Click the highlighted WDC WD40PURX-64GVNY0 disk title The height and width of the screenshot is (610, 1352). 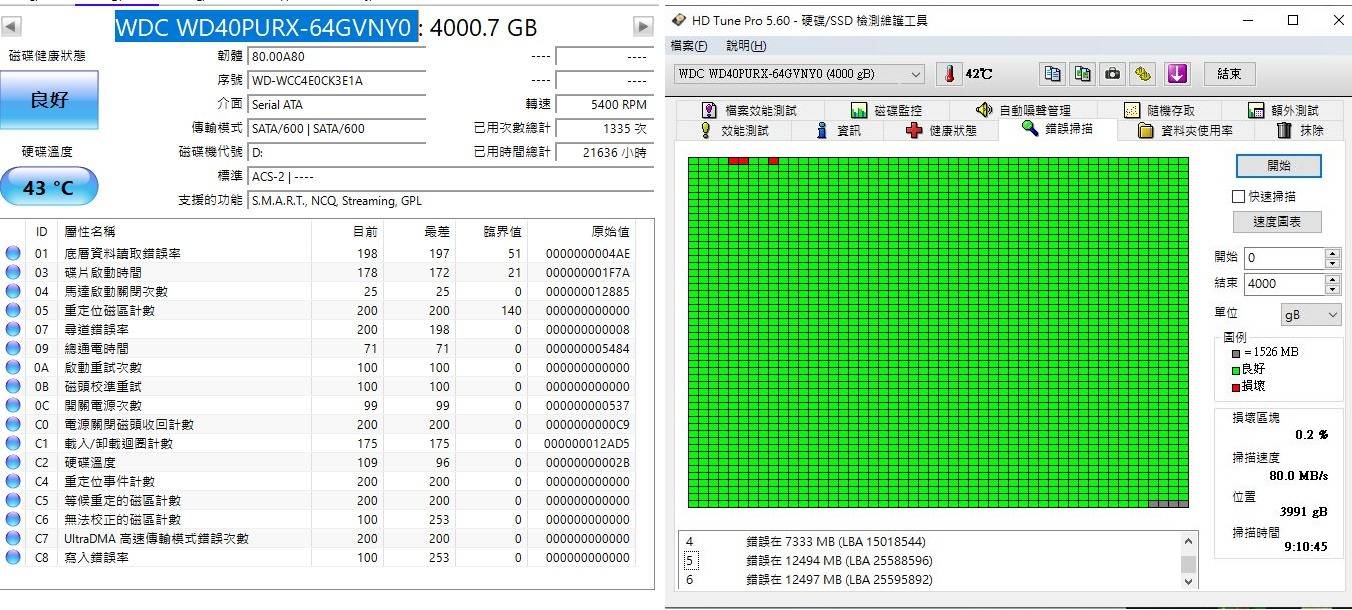pos(264,28)
